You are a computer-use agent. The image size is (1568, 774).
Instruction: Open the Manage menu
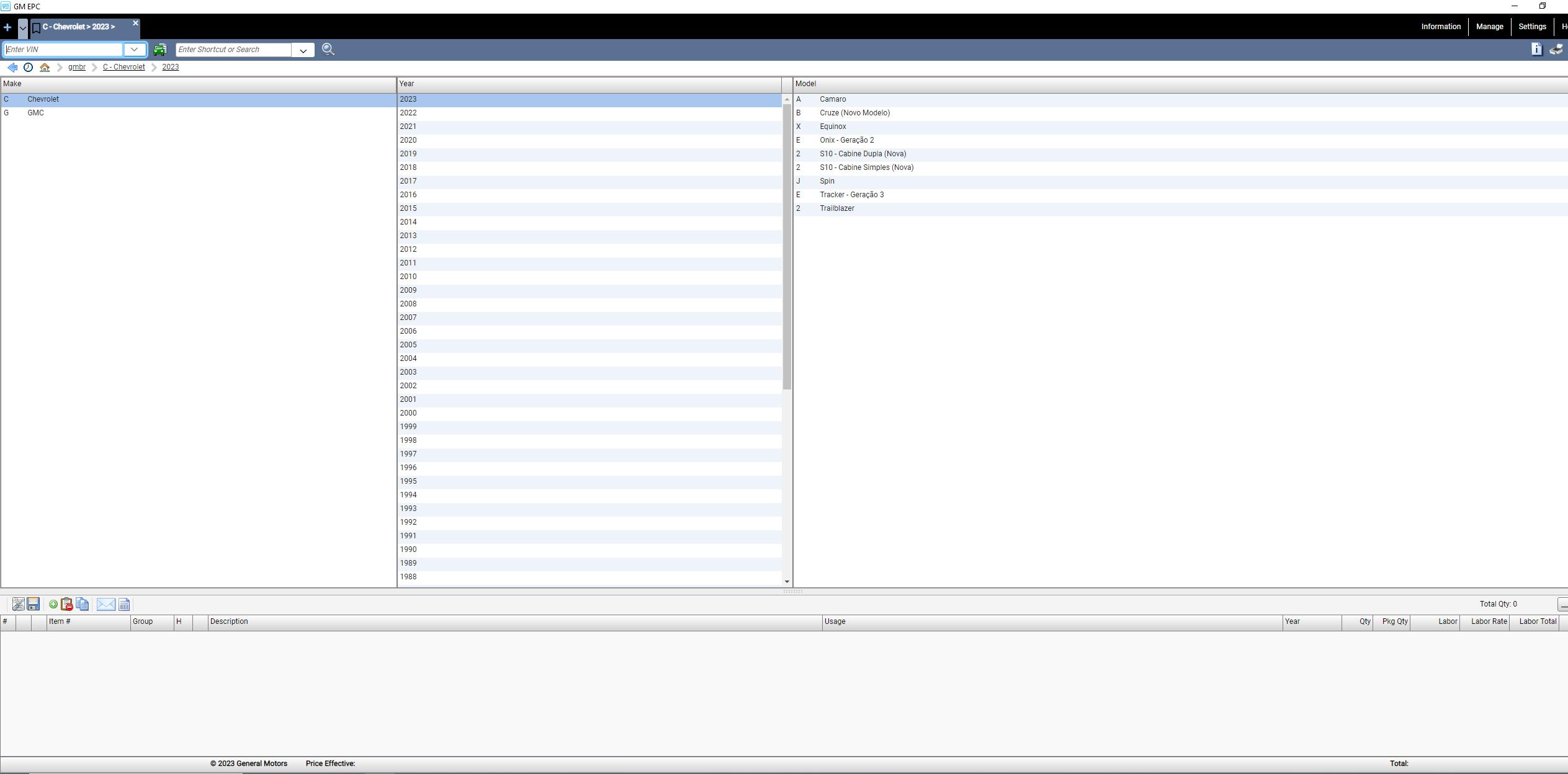pos(1489,27)
